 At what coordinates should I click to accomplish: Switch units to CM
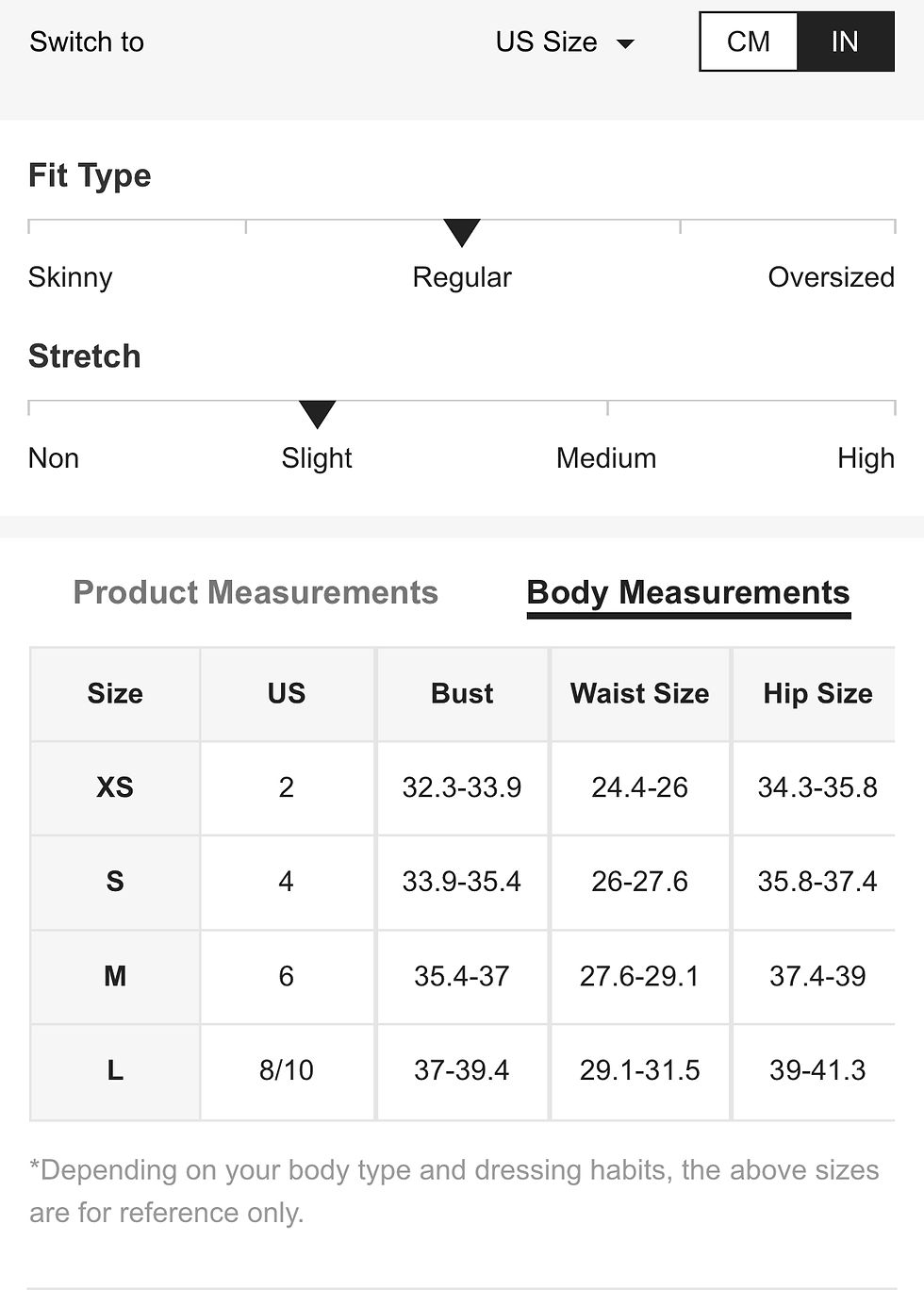pyautogui.click(x=749, y=41)
